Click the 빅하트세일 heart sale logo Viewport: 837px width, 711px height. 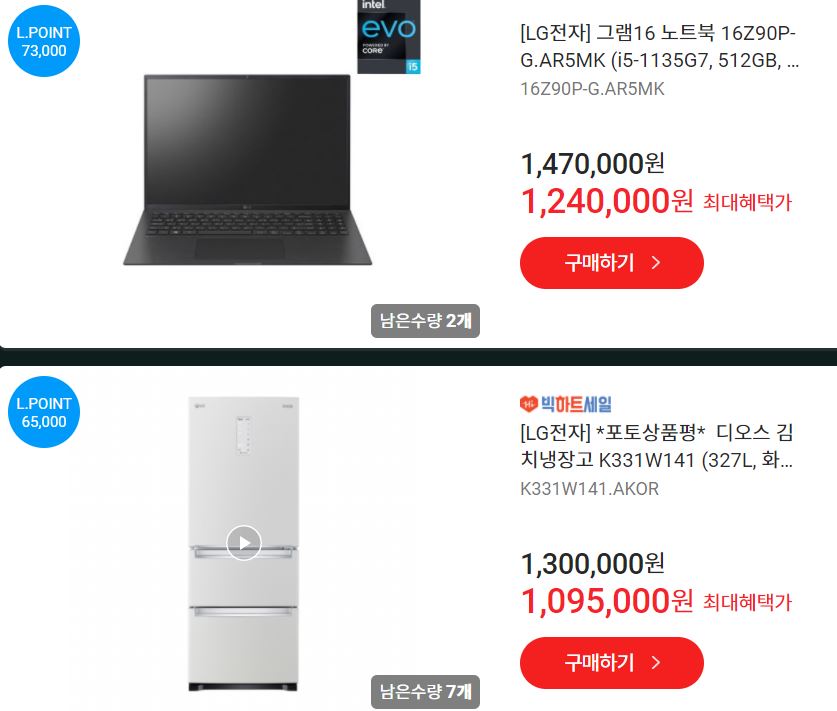click(x=565, y=404)
